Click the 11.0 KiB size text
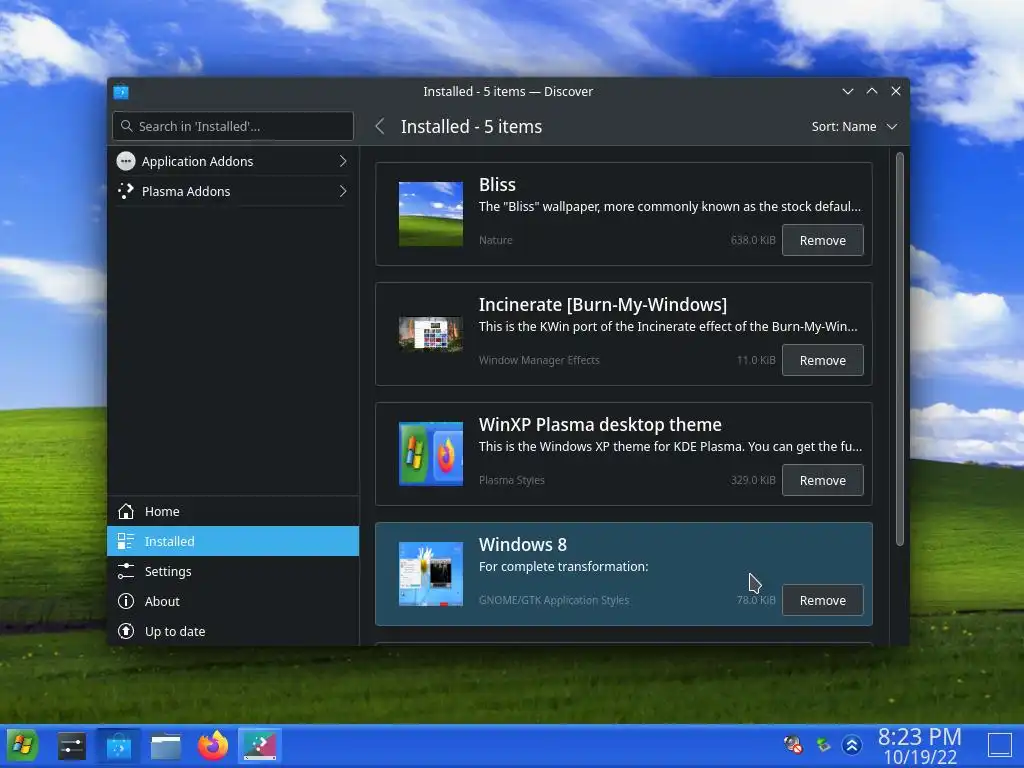This screenshot has height=768, width=1024. coord(756,360)
